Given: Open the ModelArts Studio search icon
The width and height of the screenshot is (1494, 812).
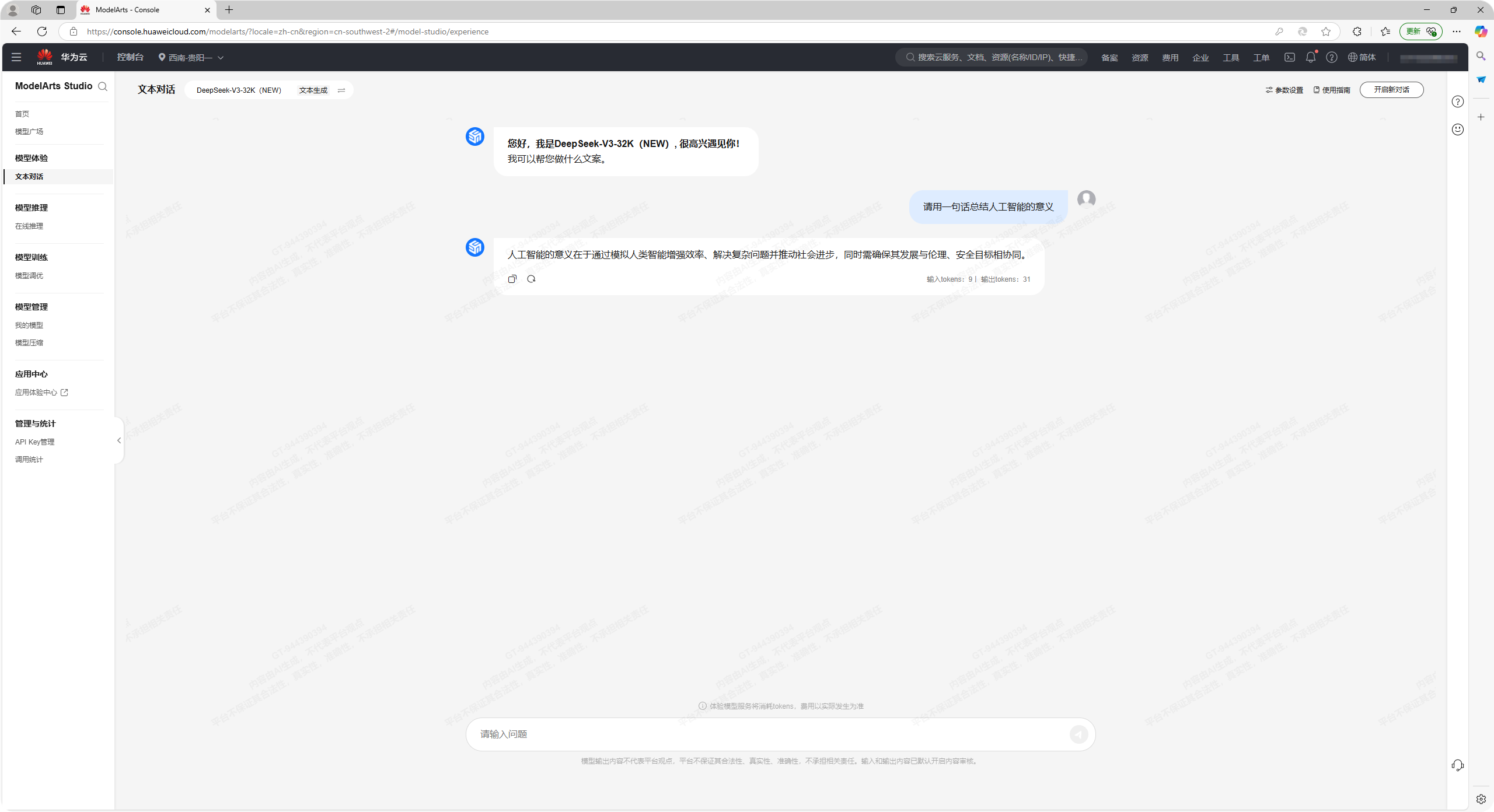Looking at the screenshot, I should [103, 86].
